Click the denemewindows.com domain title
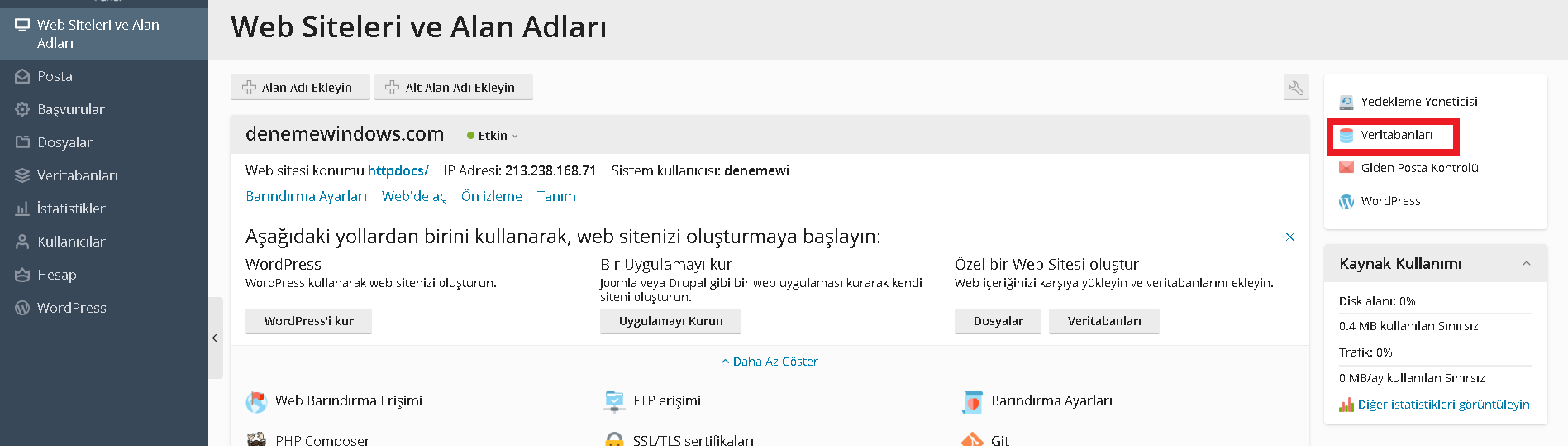Image resolution: width=1568 pixels, height=446 pixels. pos(345,134)
